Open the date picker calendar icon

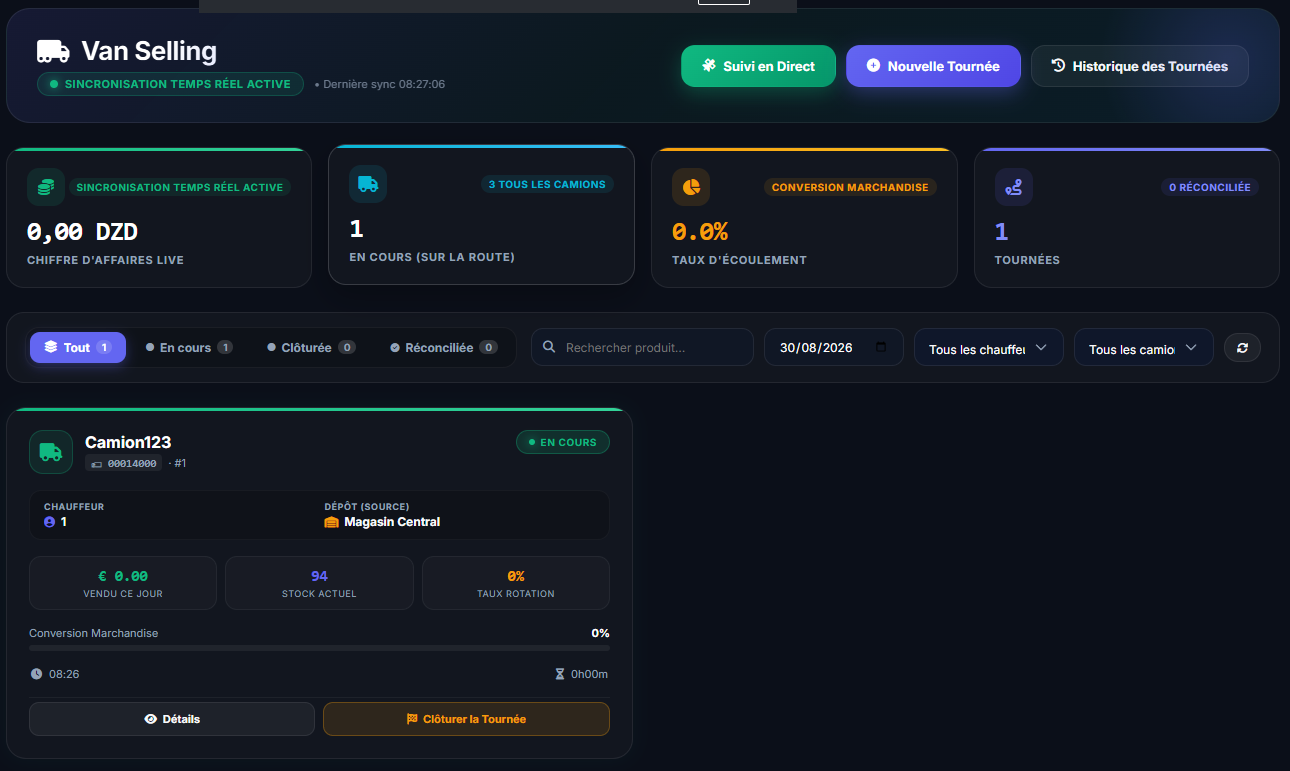coord(881,347)
